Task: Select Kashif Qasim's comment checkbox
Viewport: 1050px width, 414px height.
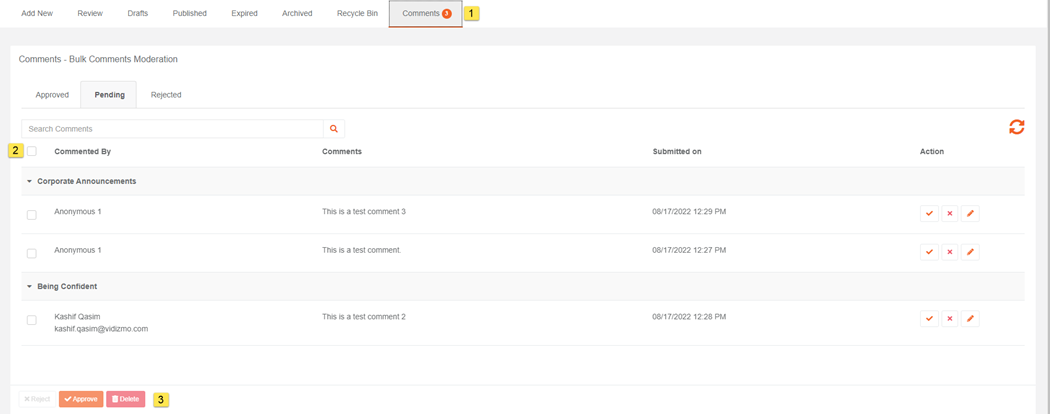Action: coord(32,321)
